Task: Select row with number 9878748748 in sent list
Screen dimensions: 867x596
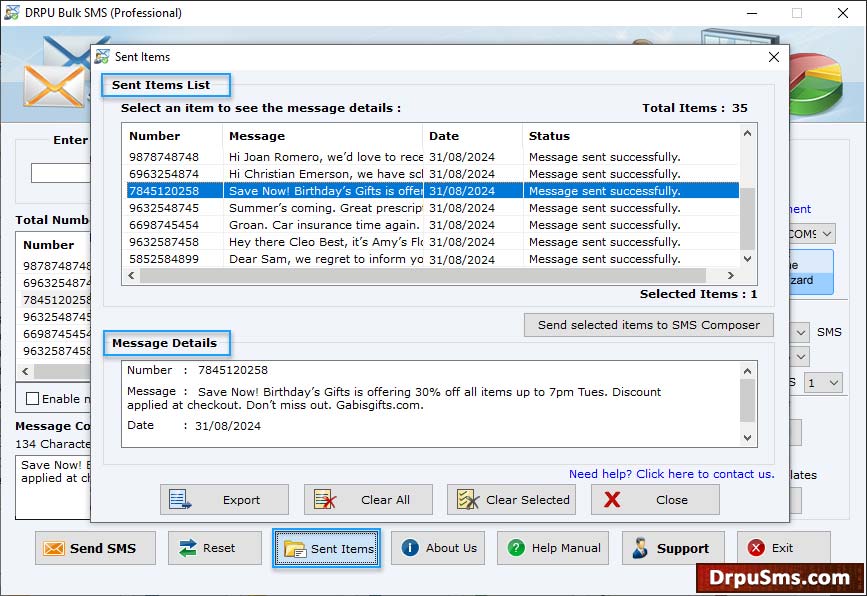Action: click(432, 157)
